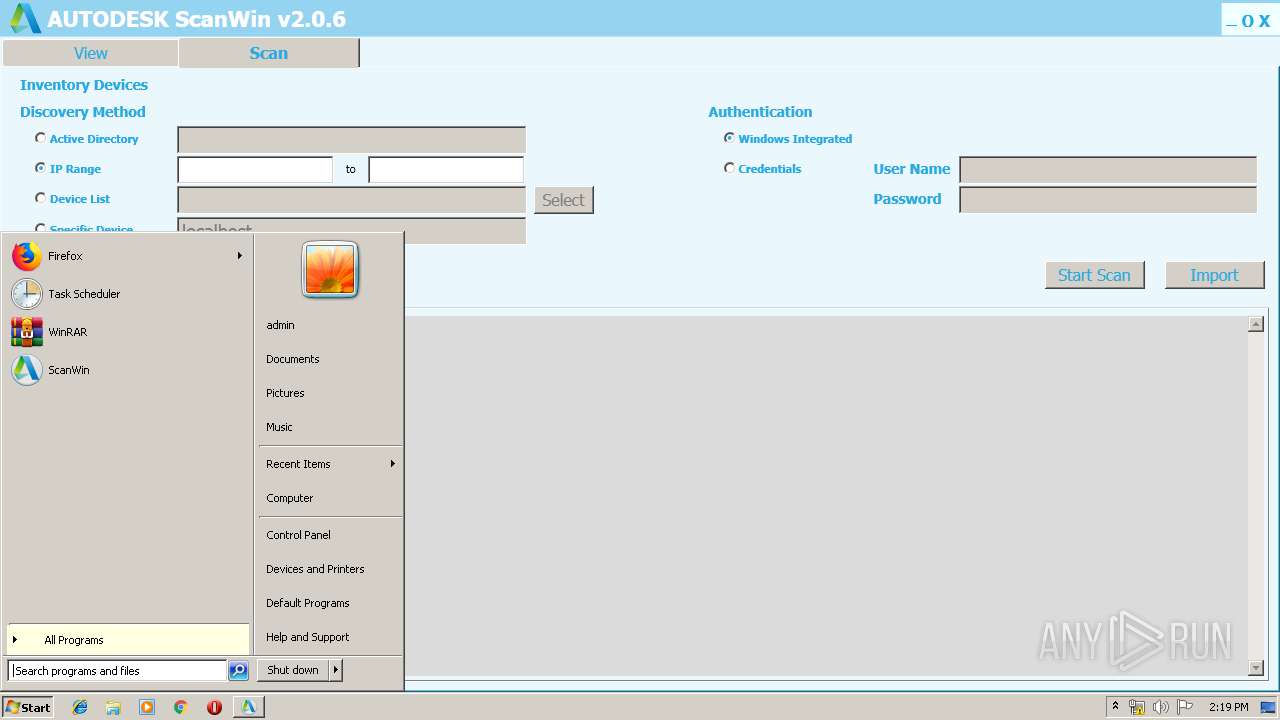The height and width of the screenshot is (720, 1280).
Task: Click the network tray icon
Action: tap(1137, 707)
